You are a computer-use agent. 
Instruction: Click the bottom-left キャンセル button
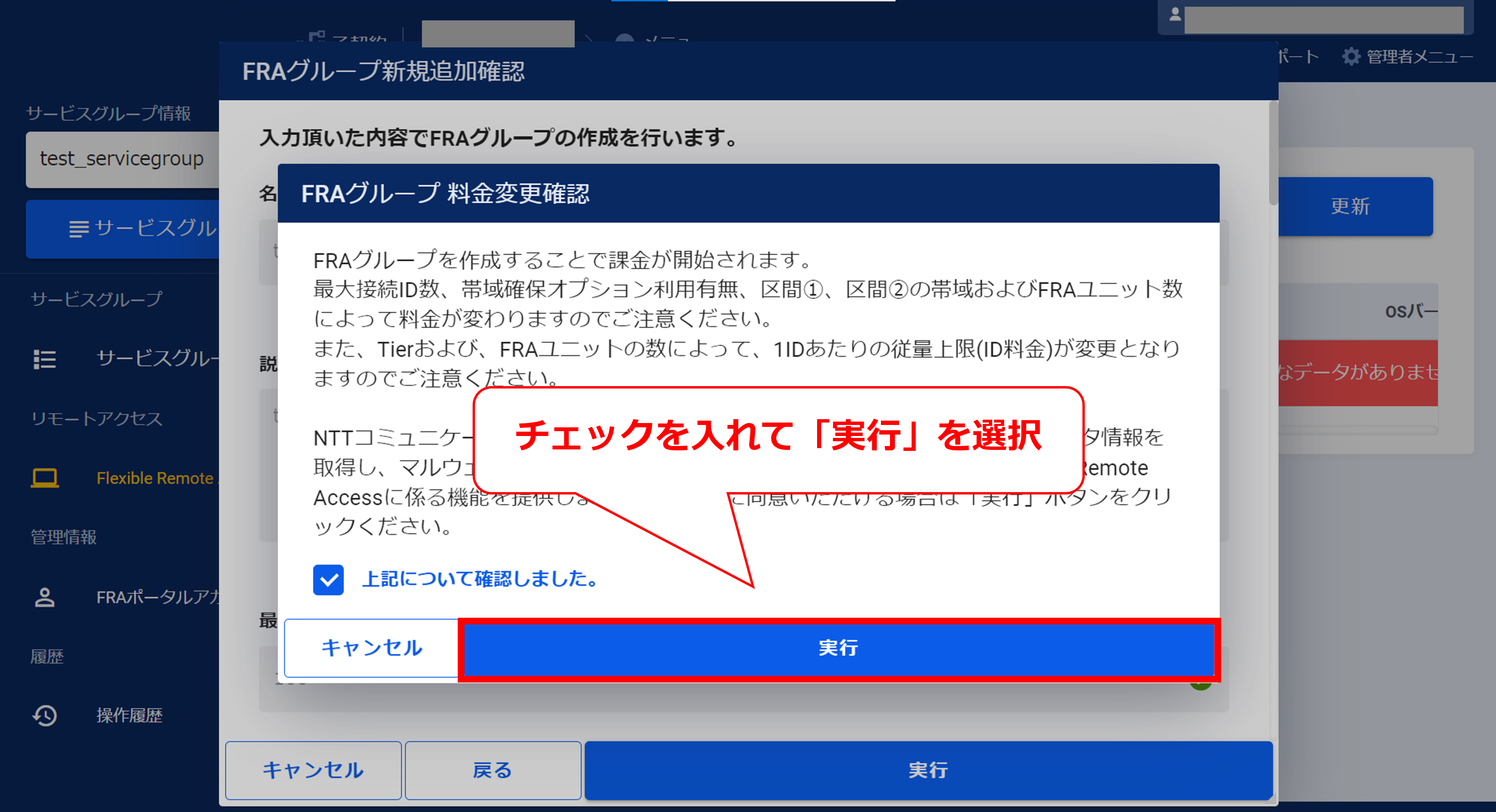pyautogui.click(x=313, y=770)
